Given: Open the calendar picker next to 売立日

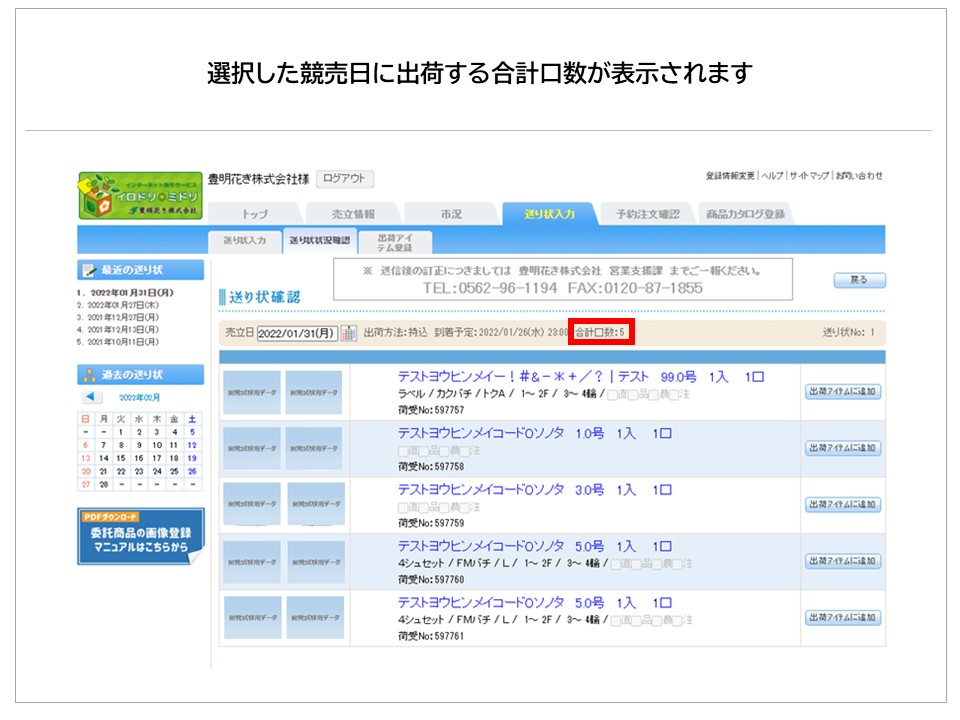Looking at the screenshot, I should (349, 333).
